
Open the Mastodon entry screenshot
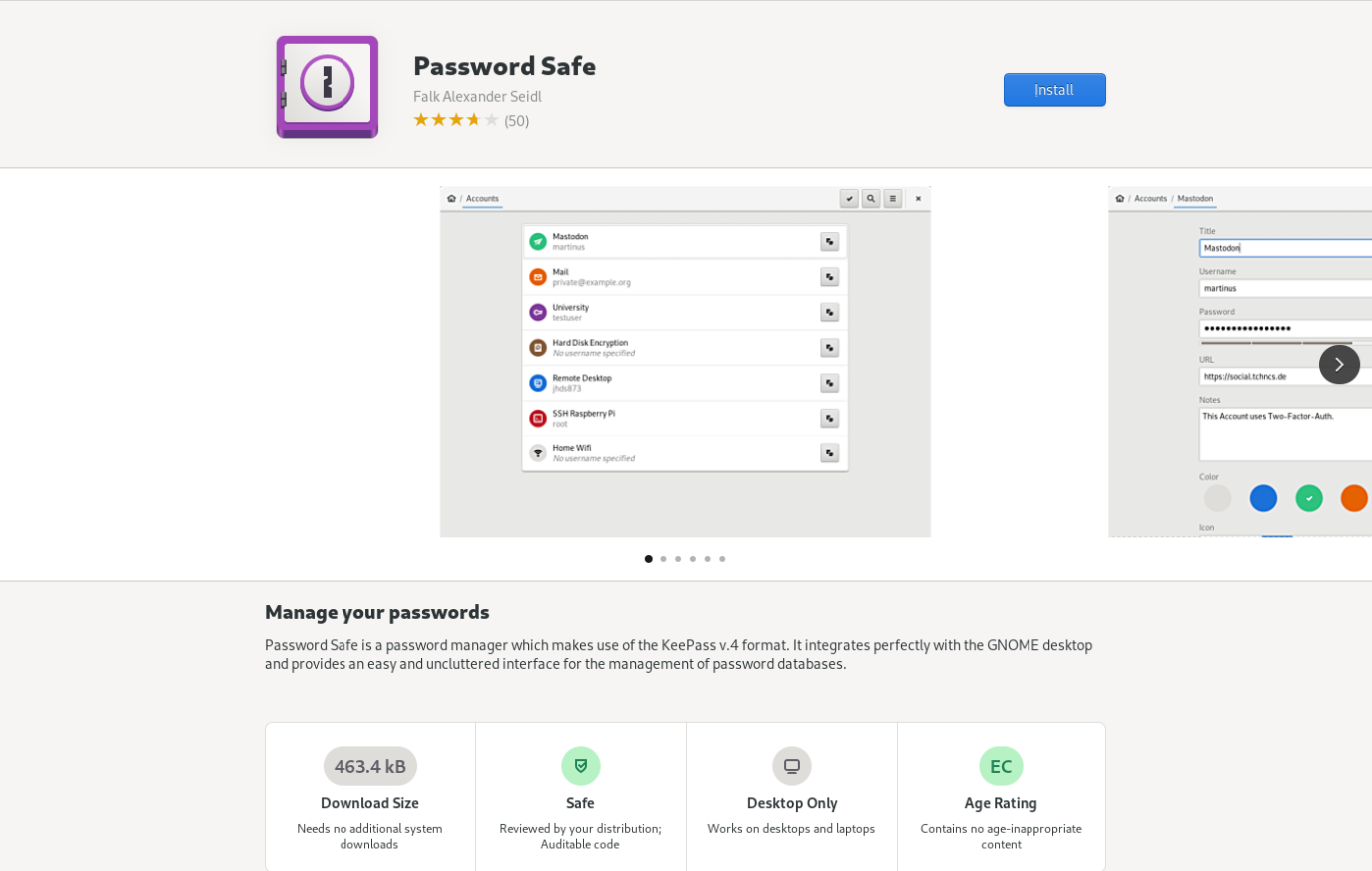pos(1240,362)
